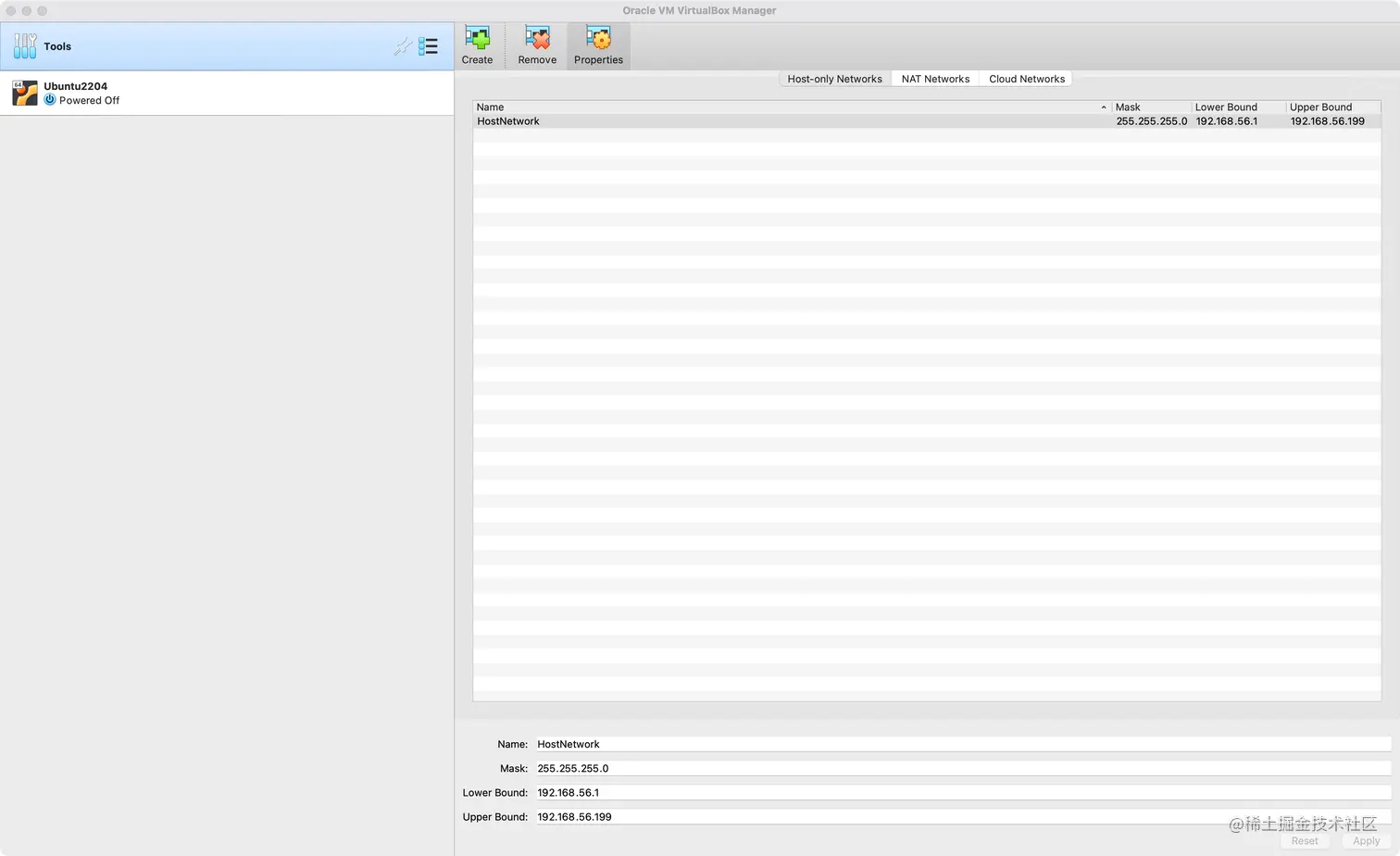The image size is (1400, 856).
Task: Click the Mask input field
Action: (962, 768)
